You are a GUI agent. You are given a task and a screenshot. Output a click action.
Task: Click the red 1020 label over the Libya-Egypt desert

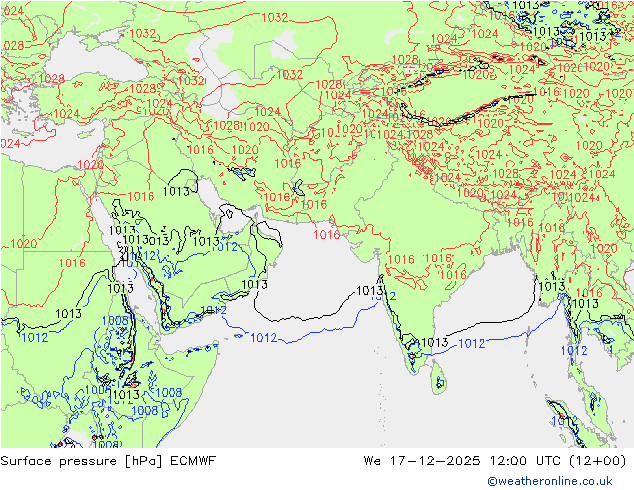coord(24,244)
